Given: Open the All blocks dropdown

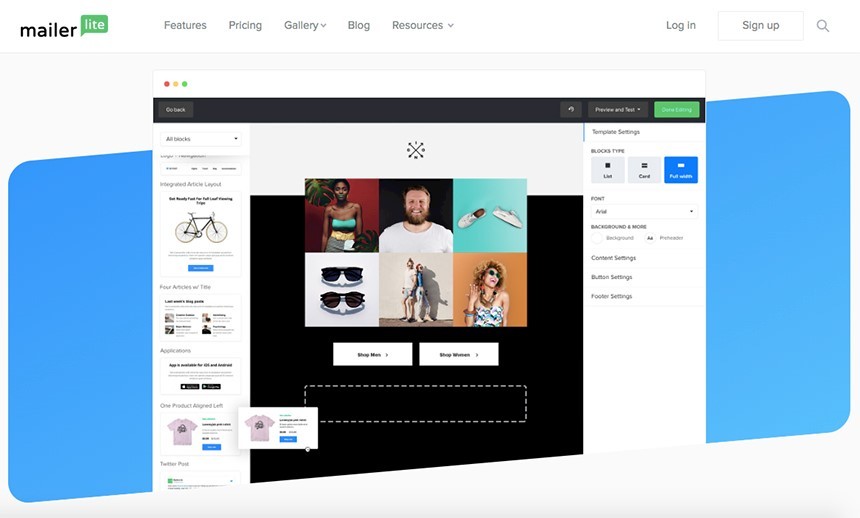Looking at the screenshot, I should (x=202, y=139).
